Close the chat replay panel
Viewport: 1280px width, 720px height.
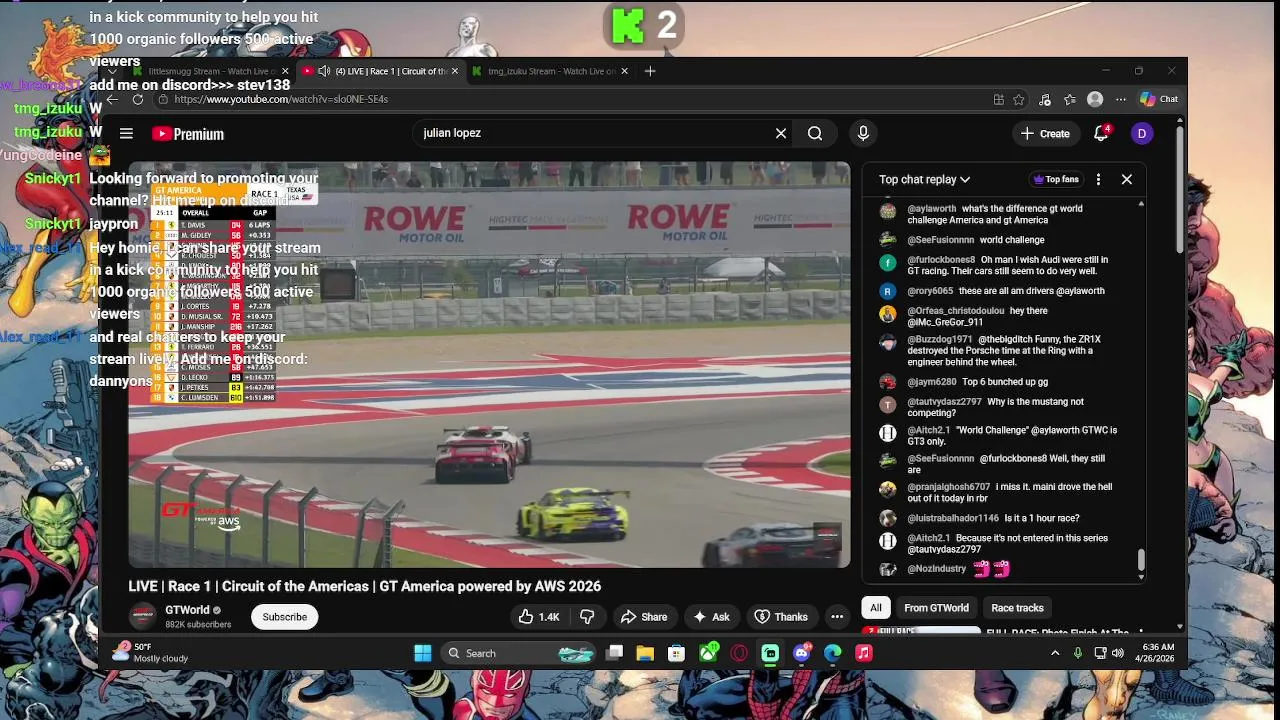(x=1127, y=179)
